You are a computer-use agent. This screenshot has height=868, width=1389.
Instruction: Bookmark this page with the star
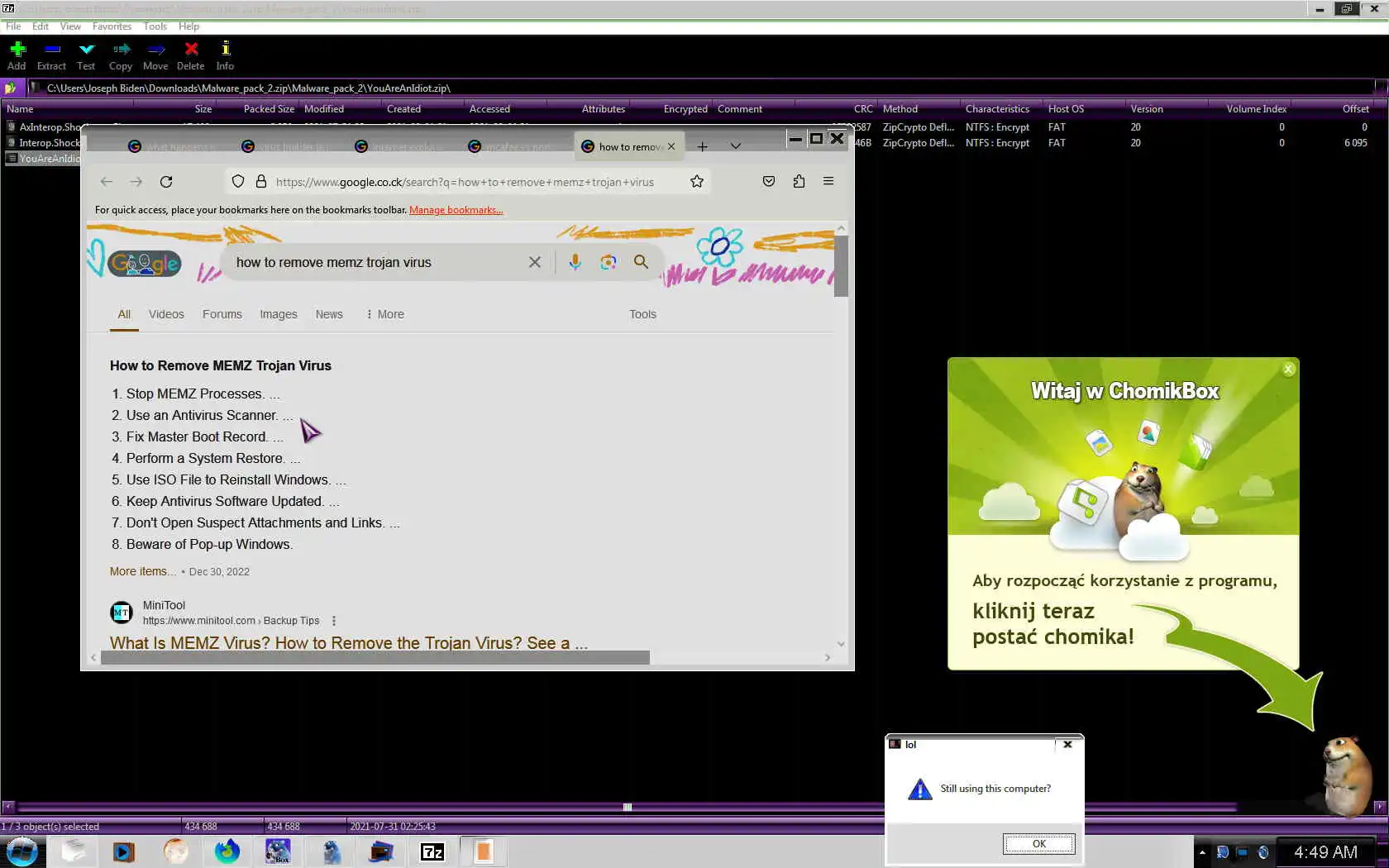coord(697,182)
